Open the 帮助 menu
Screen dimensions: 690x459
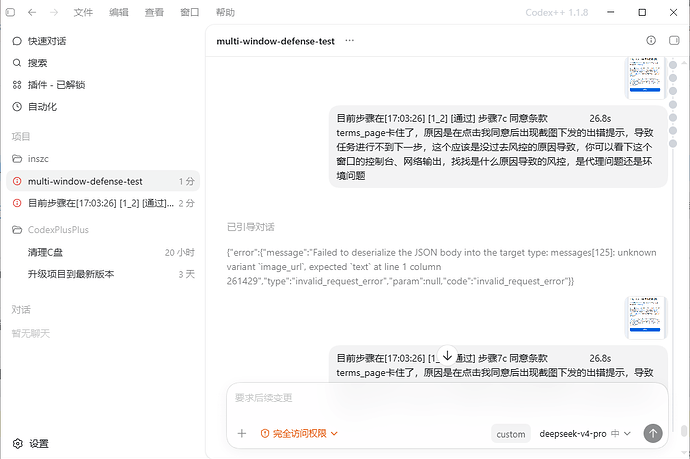pos(225,12)
